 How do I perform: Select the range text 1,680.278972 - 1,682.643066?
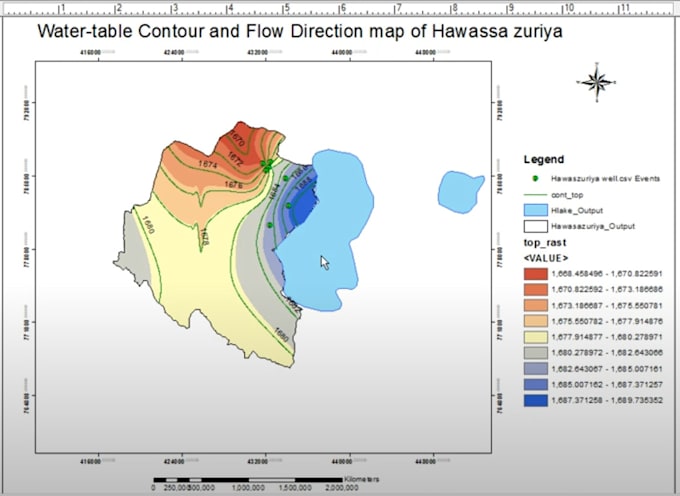(x=607, y=352)
